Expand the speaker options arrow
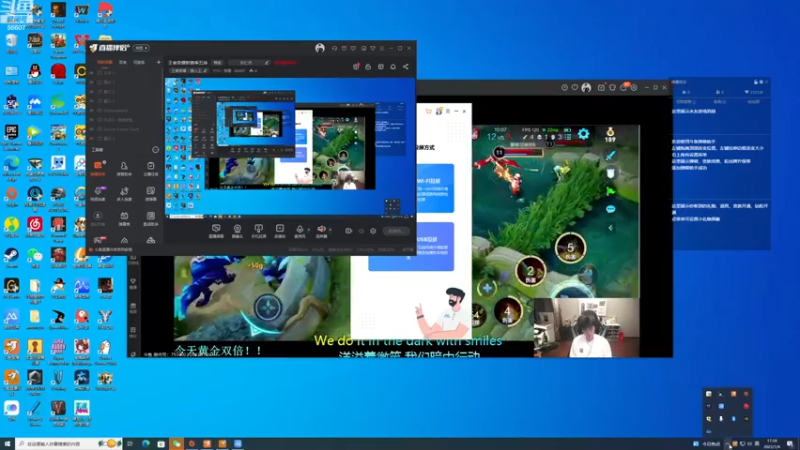The height and width of the screenshot is (450, 800). [x=330, y=230]
